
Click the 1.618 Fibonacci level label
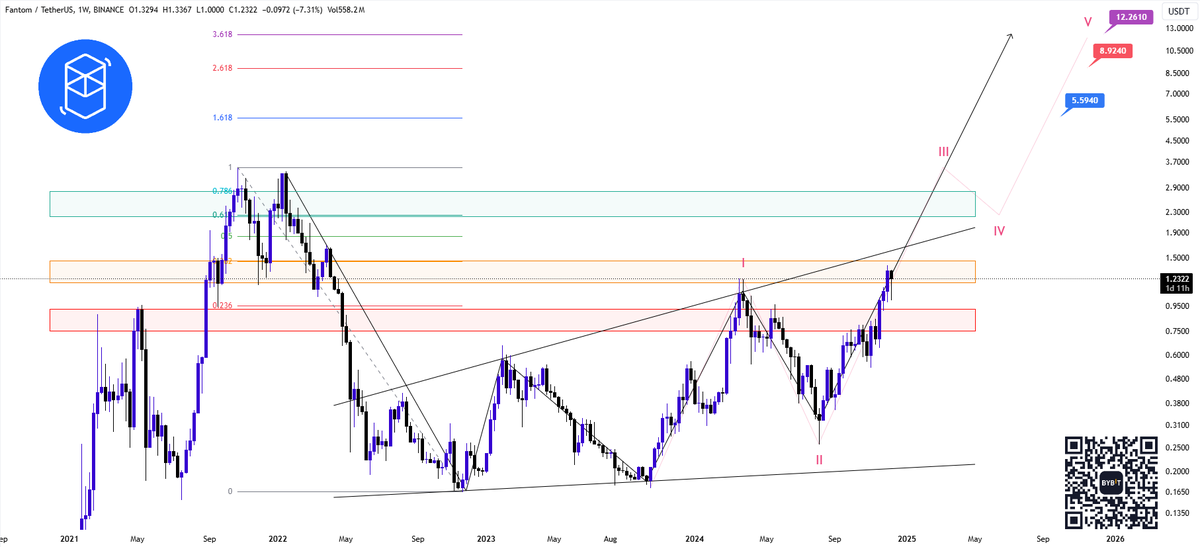click(223, 118)
